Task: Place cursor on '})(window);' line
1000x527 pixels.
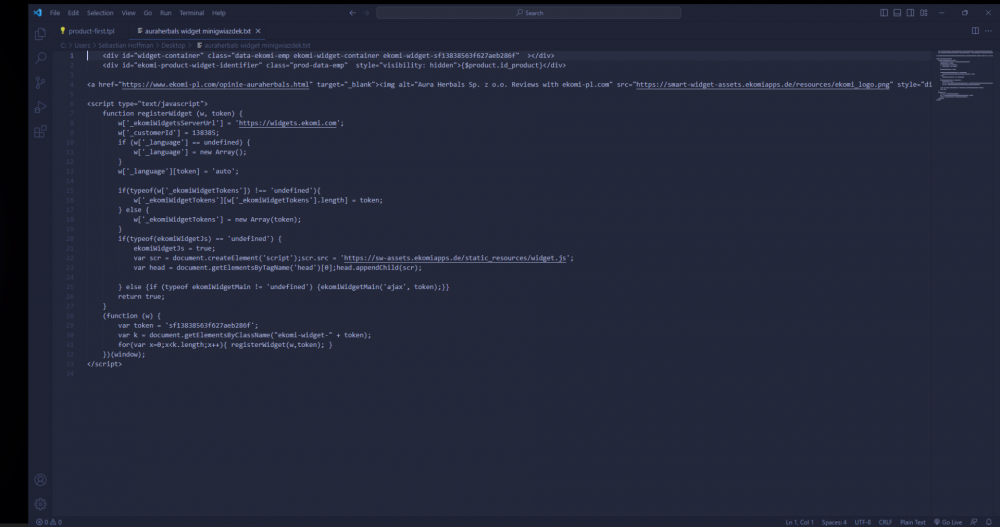Action: click(x=124, y=354)
